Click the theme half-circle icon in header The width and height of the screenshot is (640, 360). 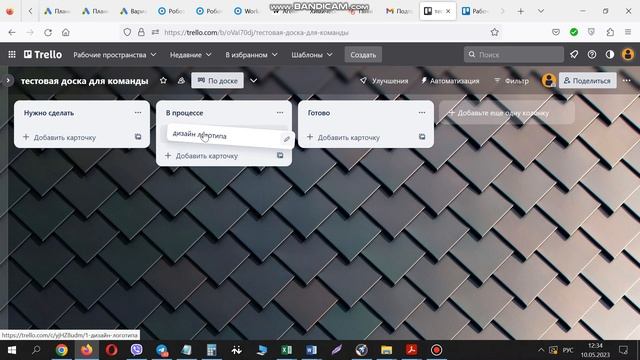(610, 54)
